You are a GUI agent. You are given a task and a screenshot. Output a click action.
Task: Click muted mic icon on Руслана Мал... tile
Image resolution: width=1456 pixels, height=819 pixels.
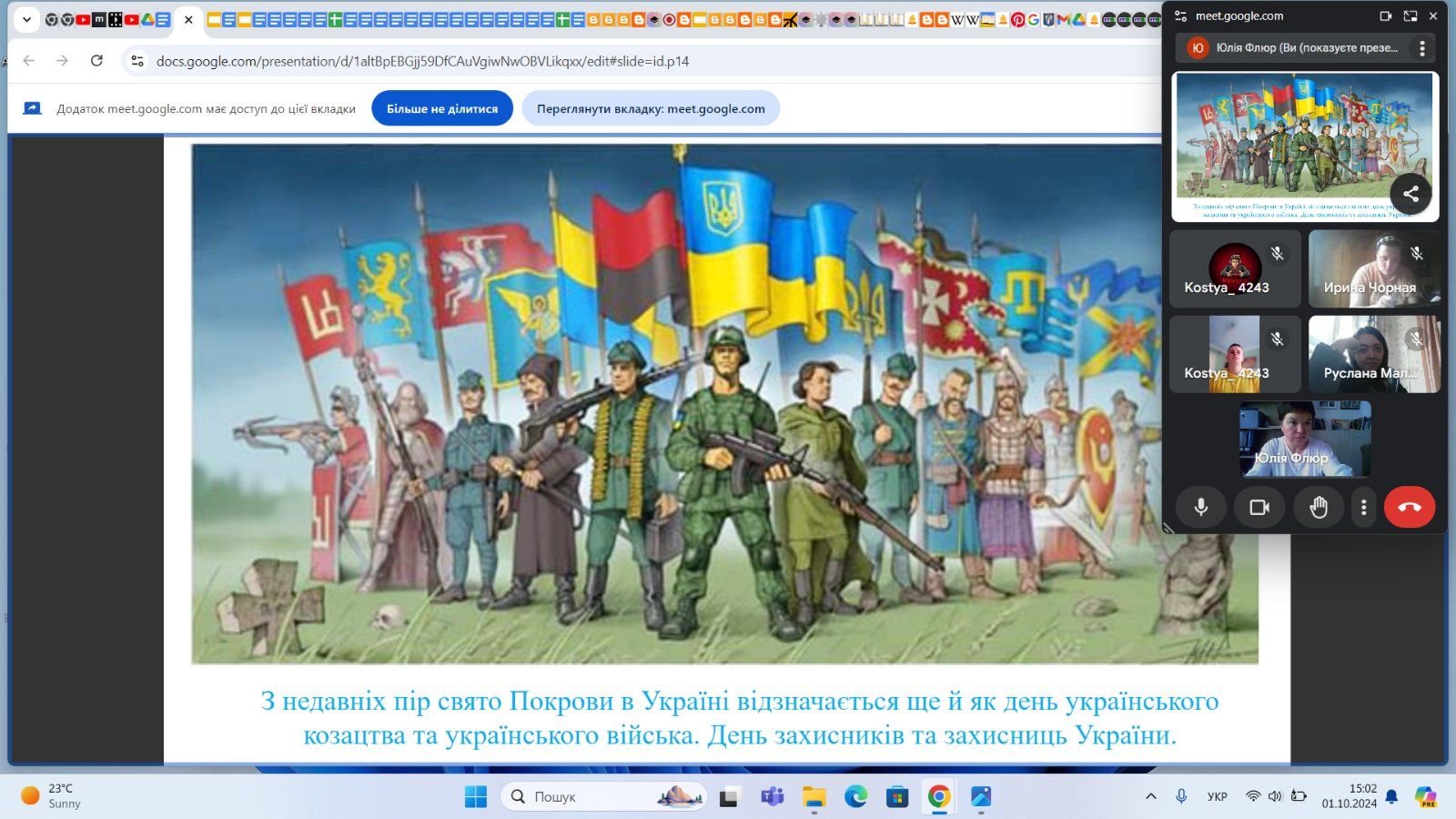coord(1417,339)
